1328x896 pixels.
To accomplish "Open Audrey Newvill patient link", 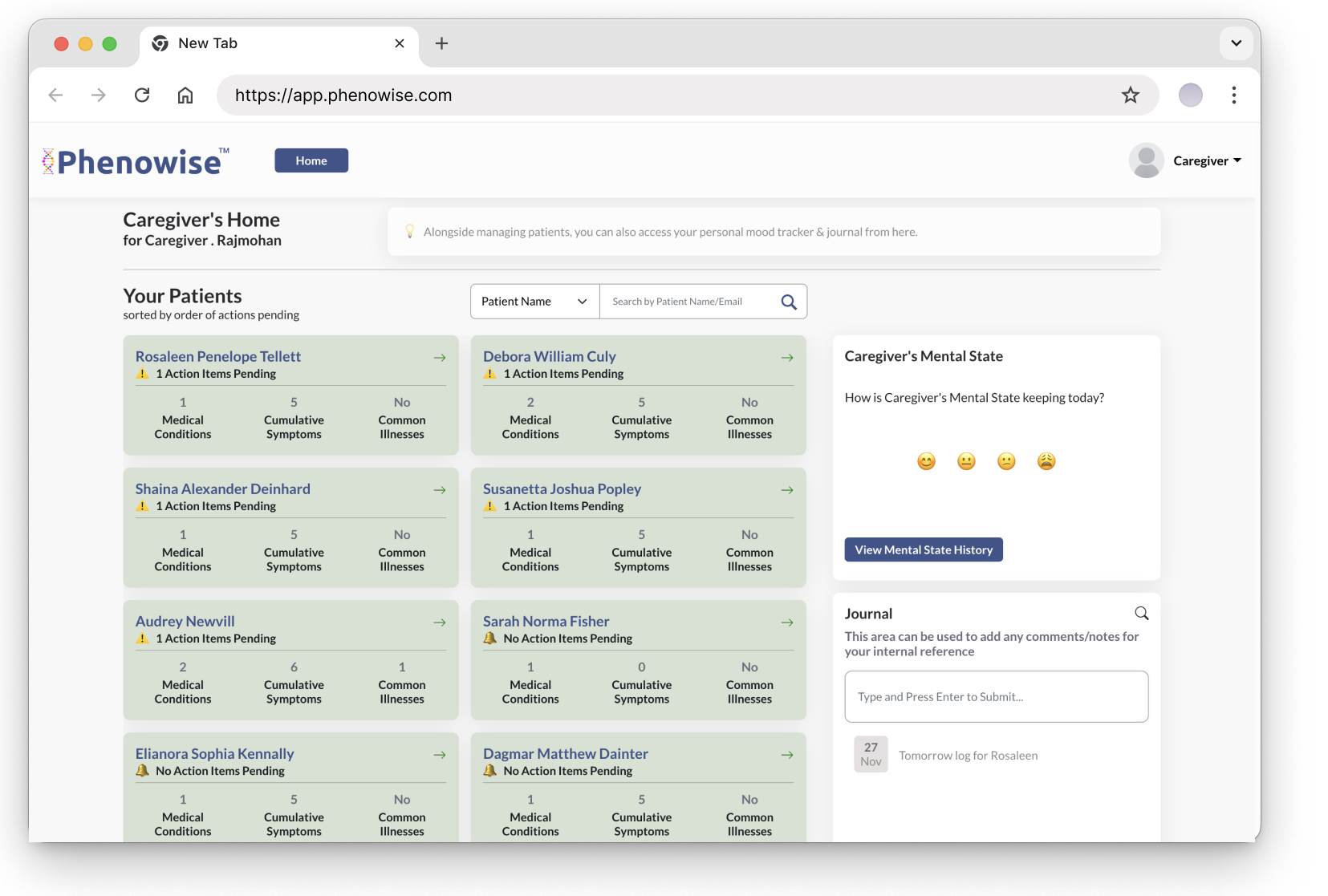I will [x=185, y=621].
